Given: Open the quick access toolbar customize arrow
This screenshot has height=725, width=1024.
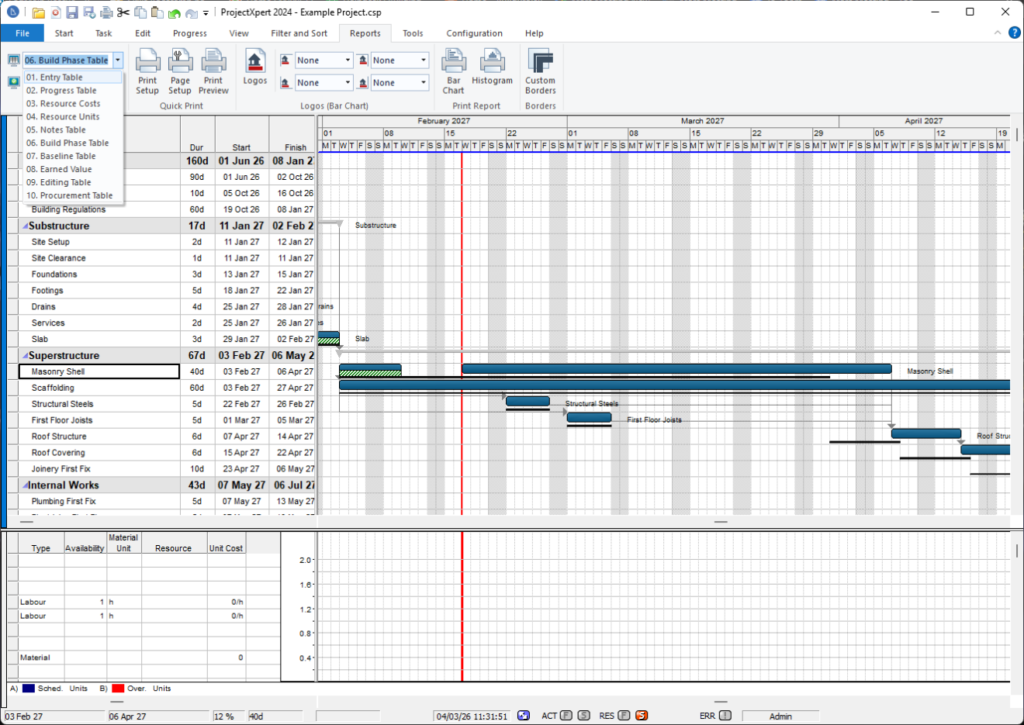Looking at the screenshot, I should coord(206,13).
